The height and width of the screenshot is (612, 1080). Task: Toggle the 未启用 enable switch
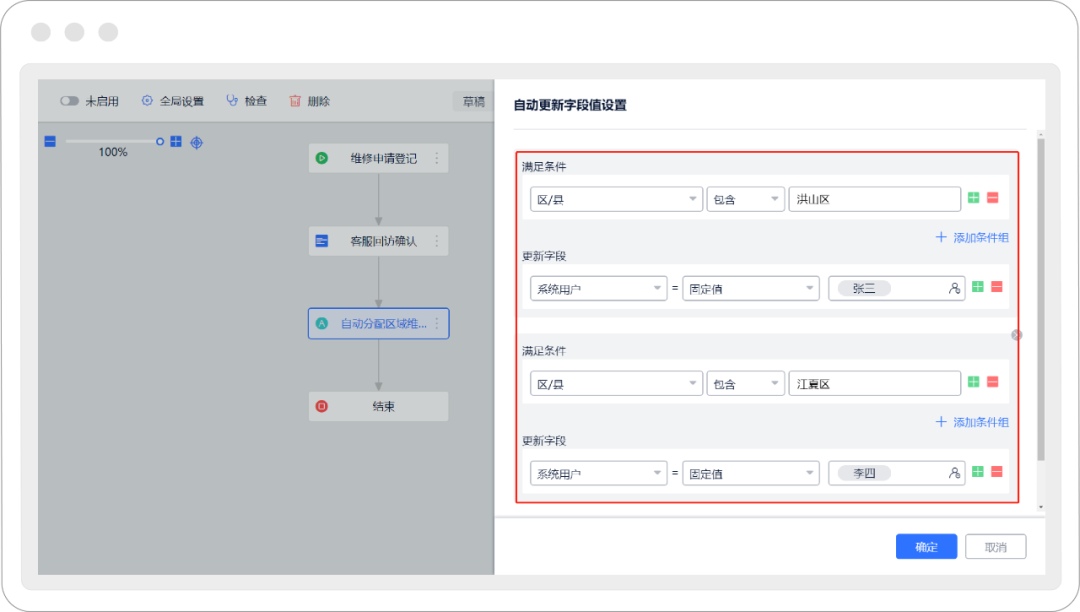70,101
